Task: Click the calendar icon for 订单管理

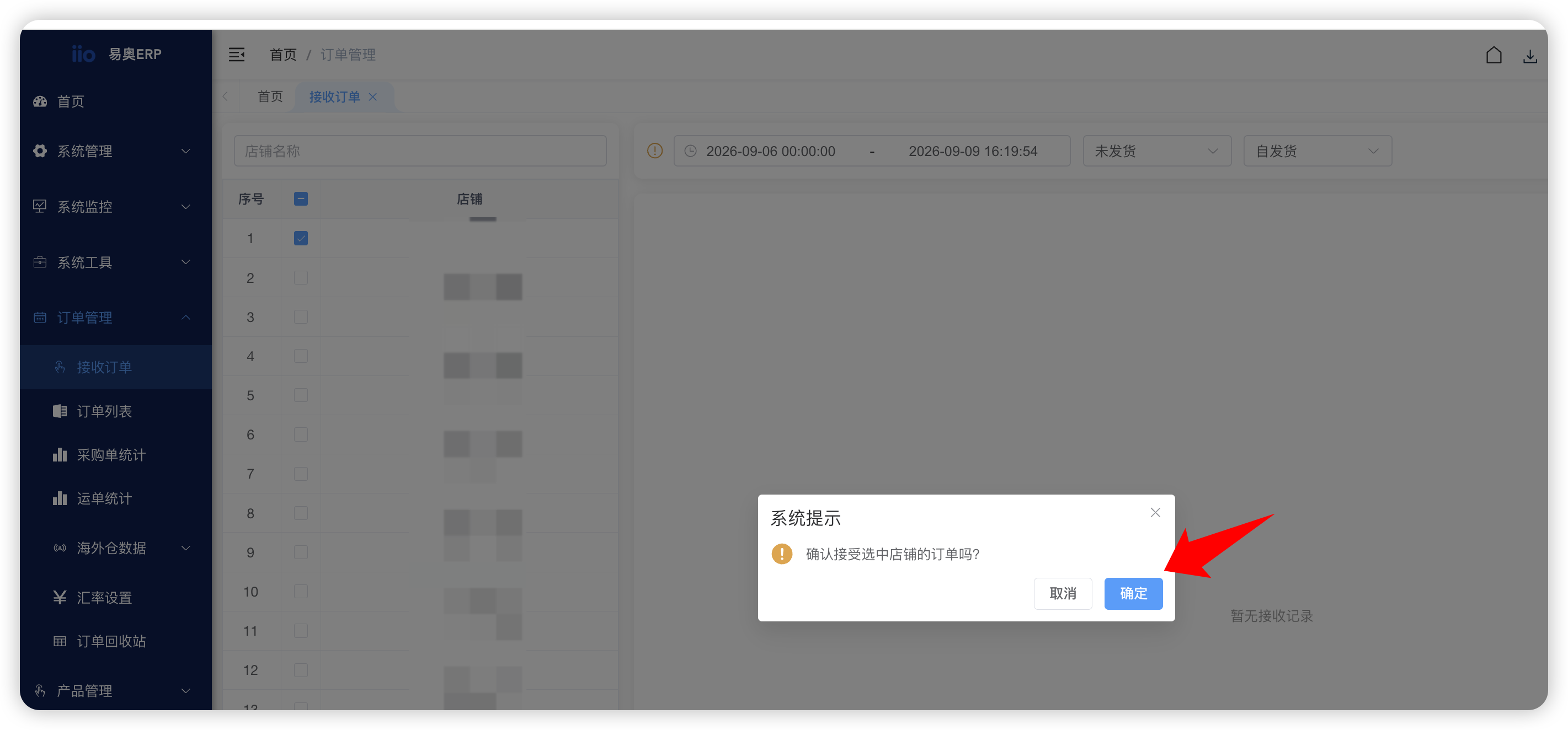Action: click(x=40, y=318)
